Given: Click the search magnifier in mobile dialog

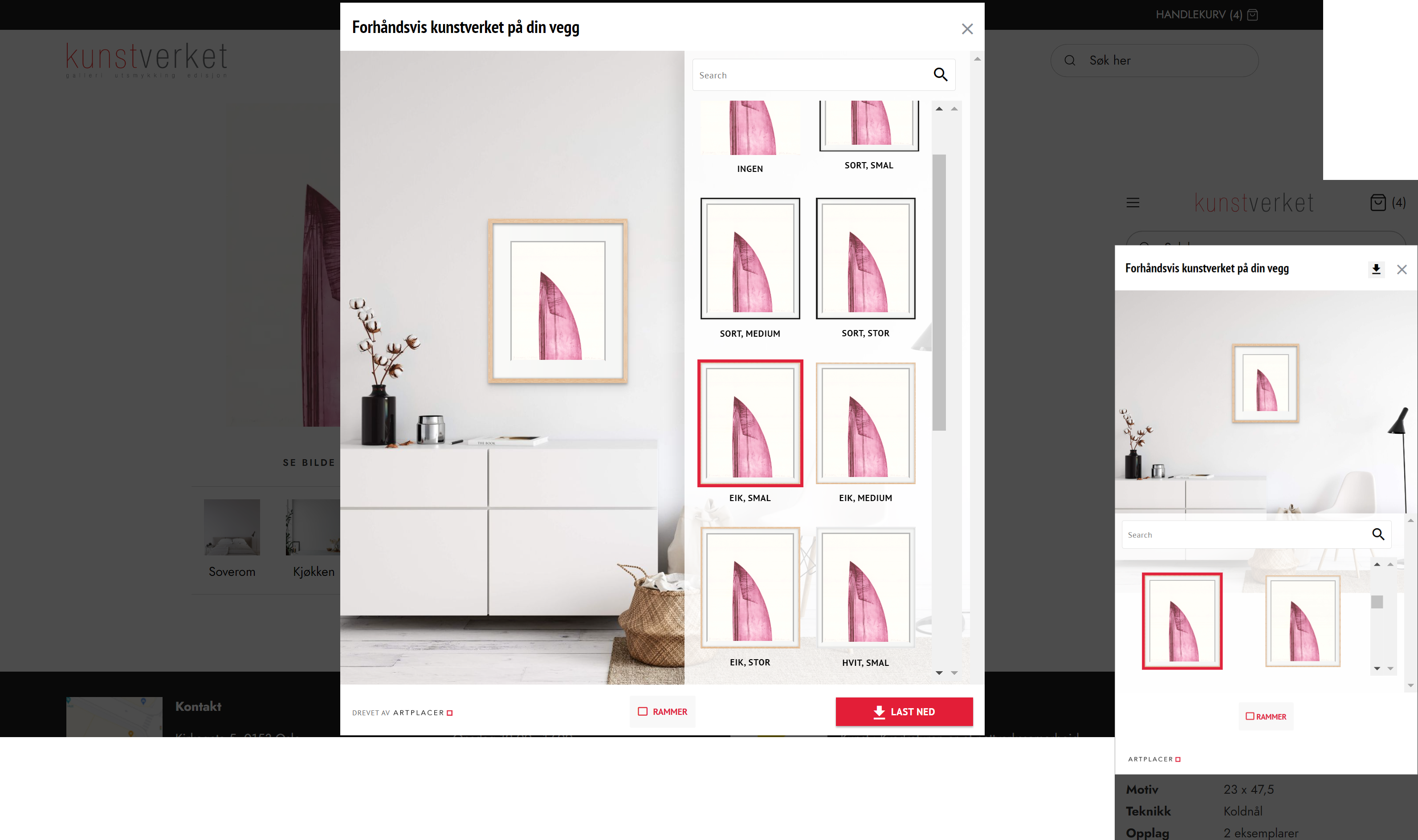Looking at the screenshot, I should click(1378, 534).
